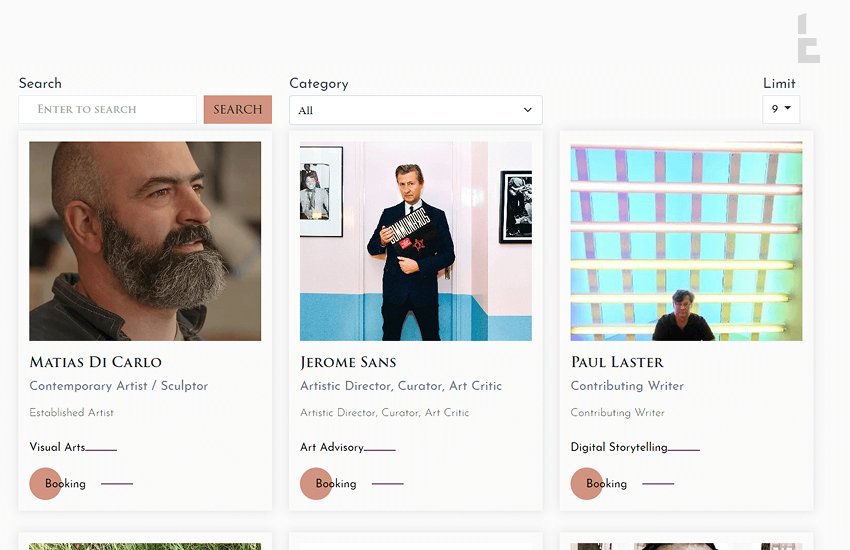Image resolution: width=850 pixels, height=550 pixels.
Task: Click the Booking circle on Paul Laster's card
Action: (x=587, y=483)
